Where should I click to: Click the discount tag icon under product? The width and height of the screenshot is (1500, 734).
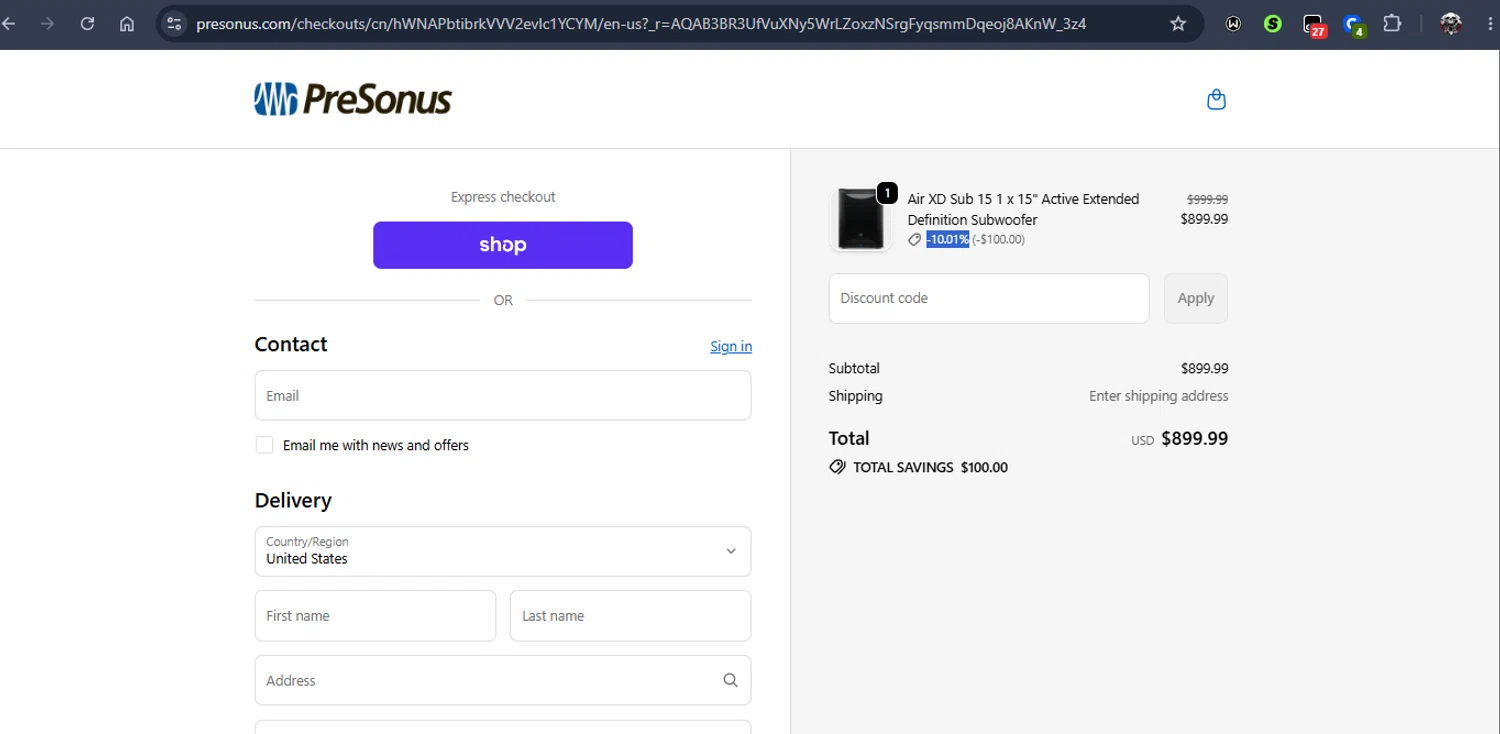pos(914,240)
